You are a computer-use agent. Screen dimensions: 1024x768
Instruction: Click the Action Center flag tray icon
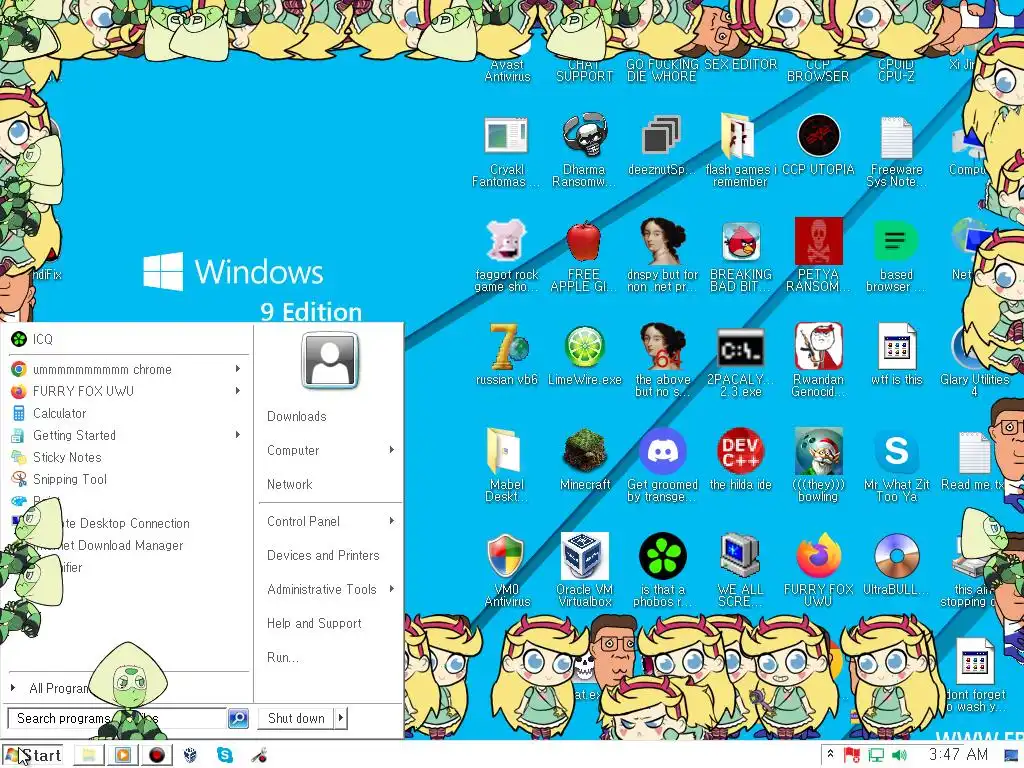pos(851,755)
